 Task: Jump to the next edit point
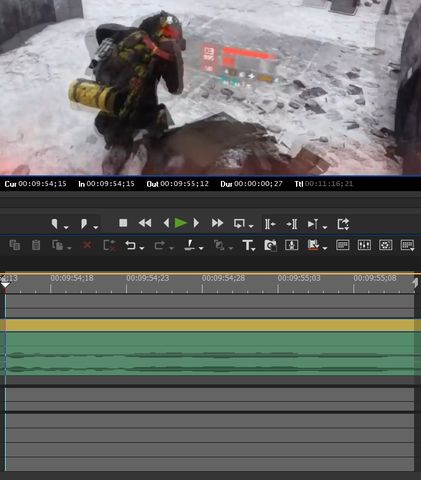[292, 224]
